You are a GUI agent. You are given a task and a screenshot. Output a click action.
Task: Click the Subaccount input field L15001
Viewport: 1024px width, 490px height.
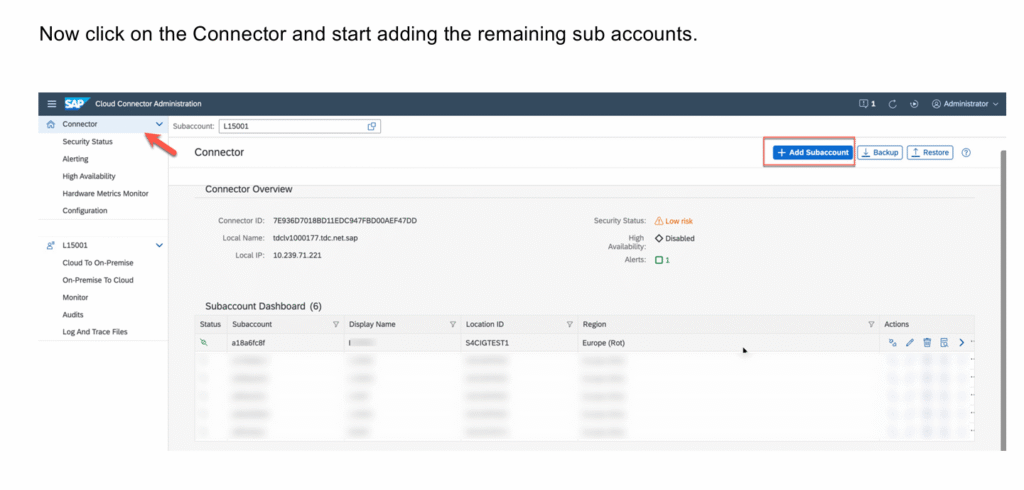tap(290, 126)
